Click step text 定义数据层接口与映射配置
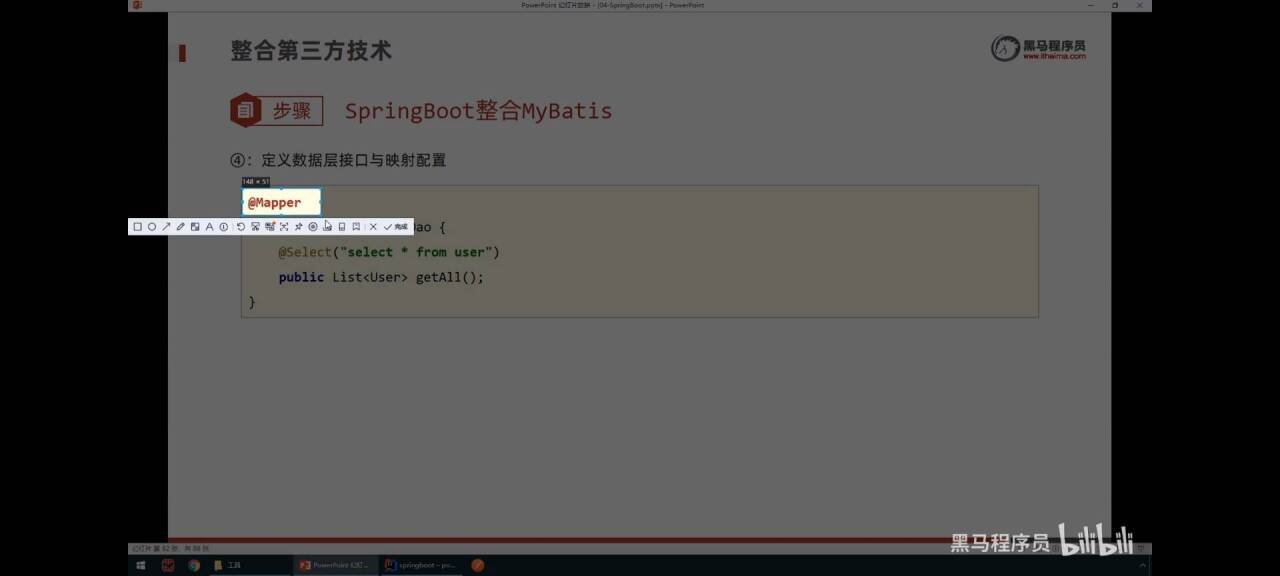Viewport: 1280px width, 576px height. (x=354, y=160)
